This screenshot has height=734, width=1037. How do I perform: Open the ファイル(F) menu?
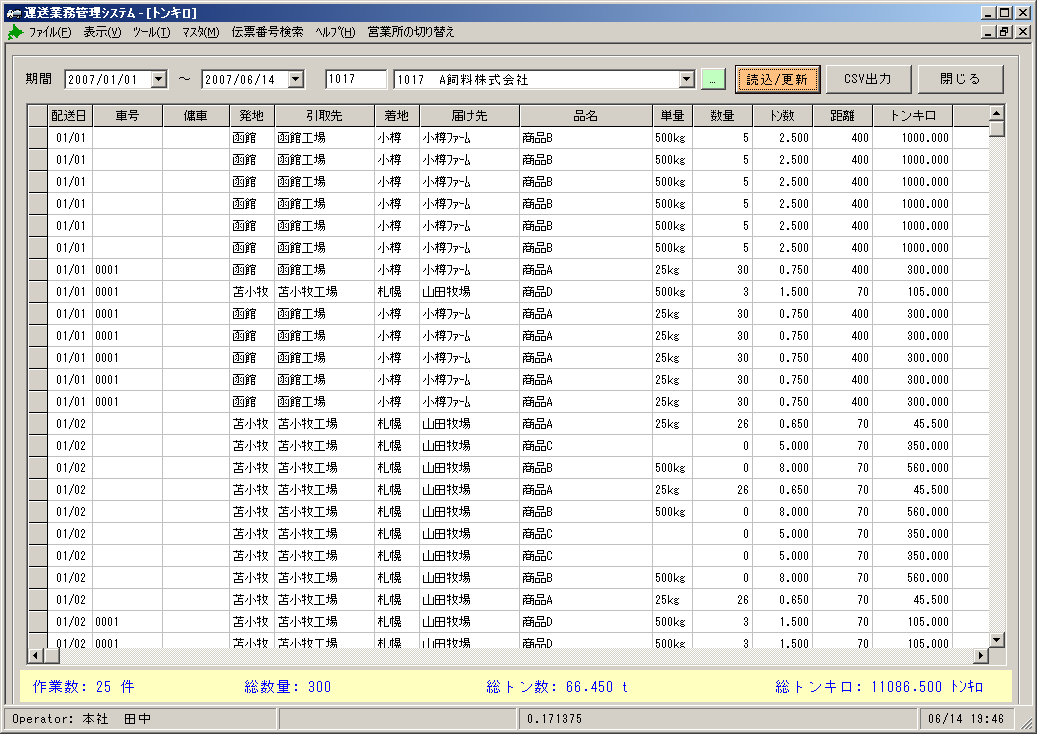click(50, 32)
